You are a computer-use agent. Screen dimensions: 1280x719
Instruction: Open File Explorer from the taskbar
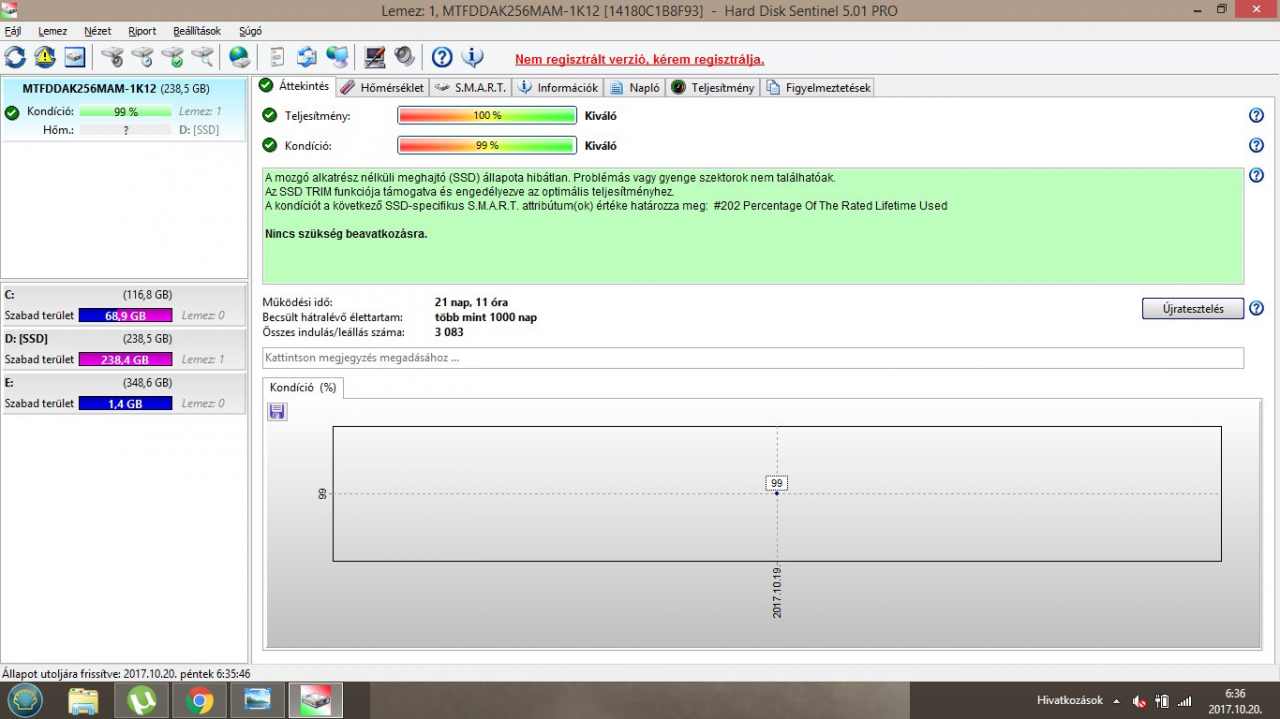coord(83,700)
